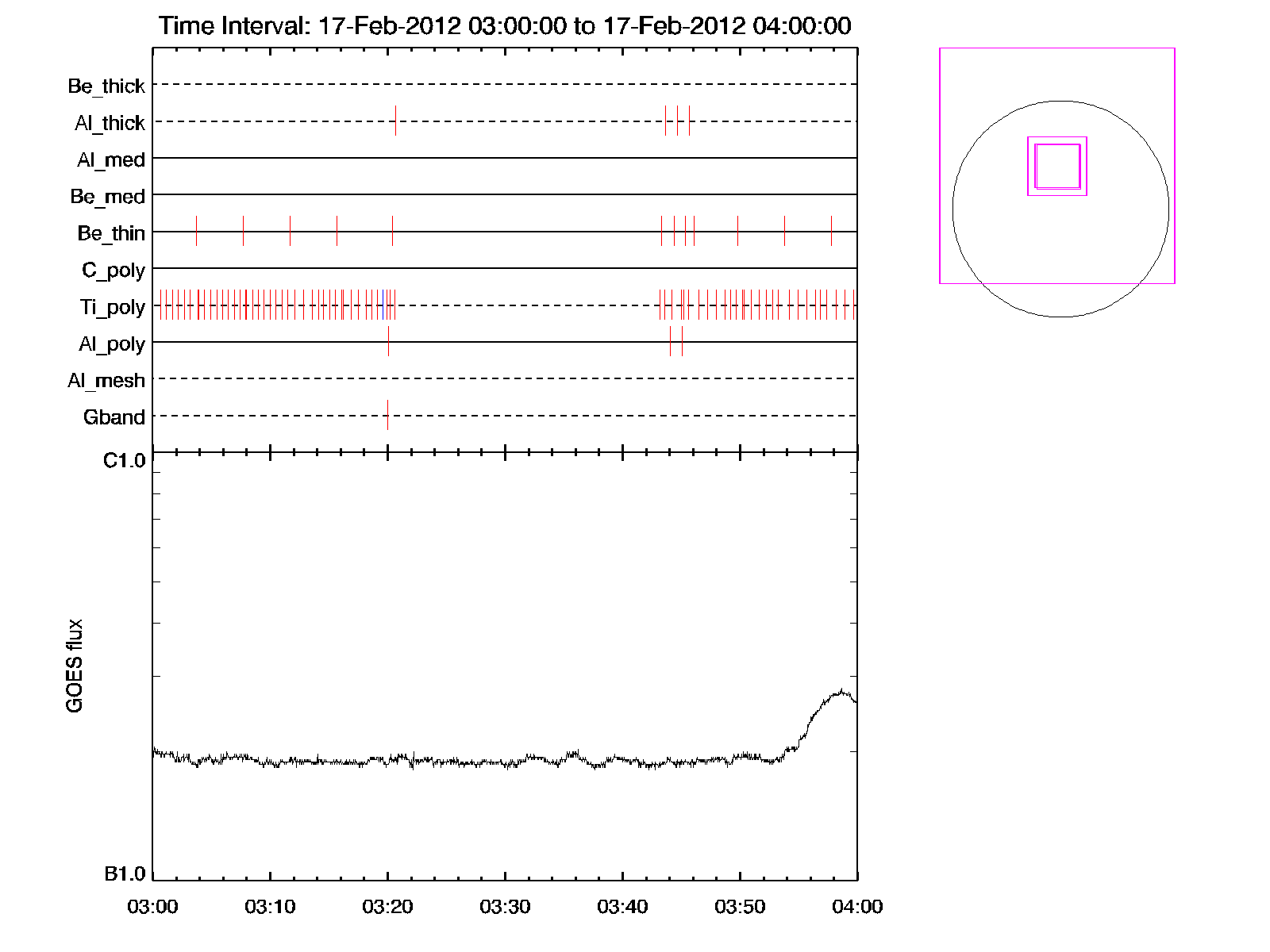Click the first Be_thin marker after 03:00
Image resolution: width=1270 pixels, height=952 pixels.
(196, 231)
